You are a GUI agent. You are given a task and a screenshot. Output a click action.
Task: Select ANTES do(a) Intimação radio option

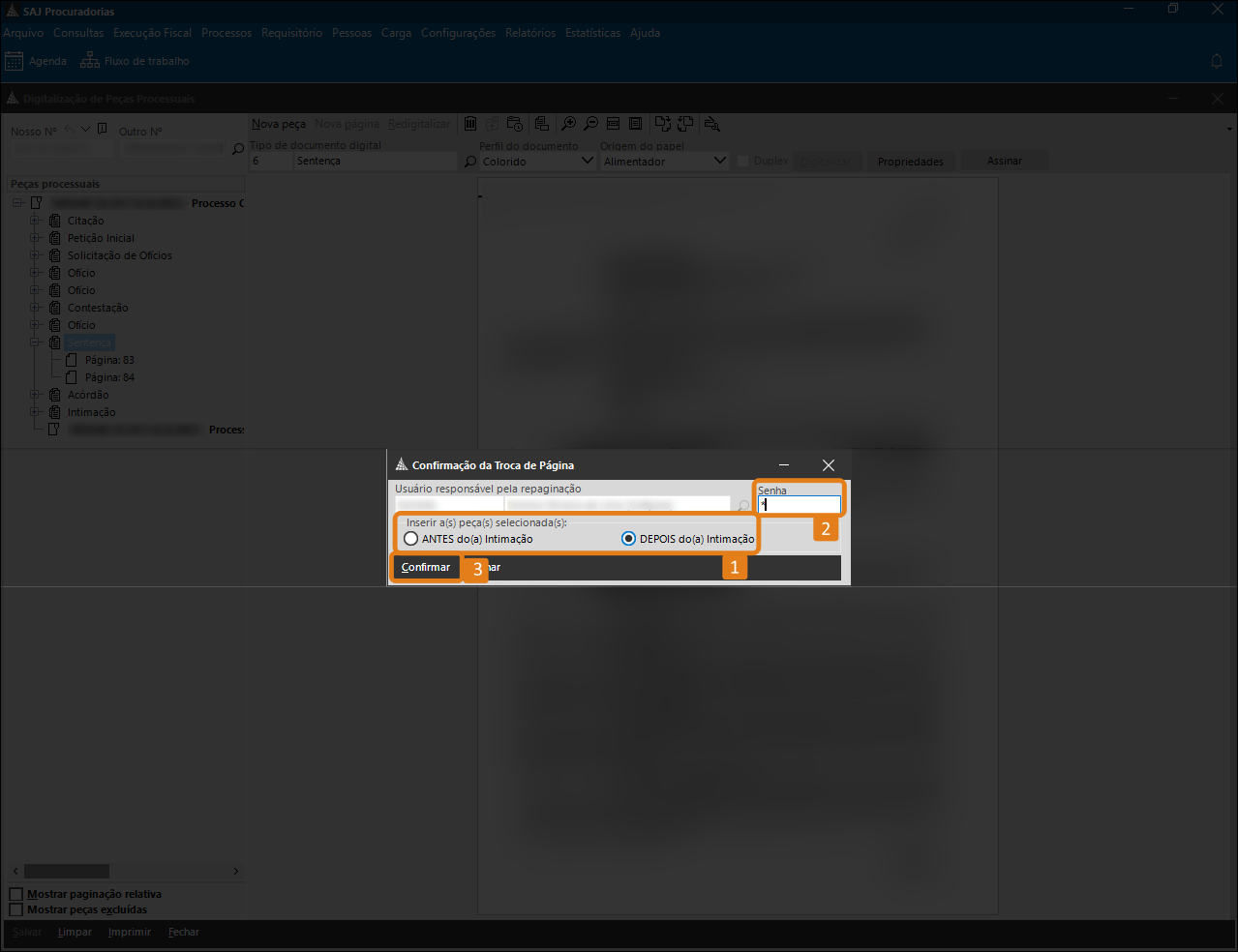coord(411,539)
